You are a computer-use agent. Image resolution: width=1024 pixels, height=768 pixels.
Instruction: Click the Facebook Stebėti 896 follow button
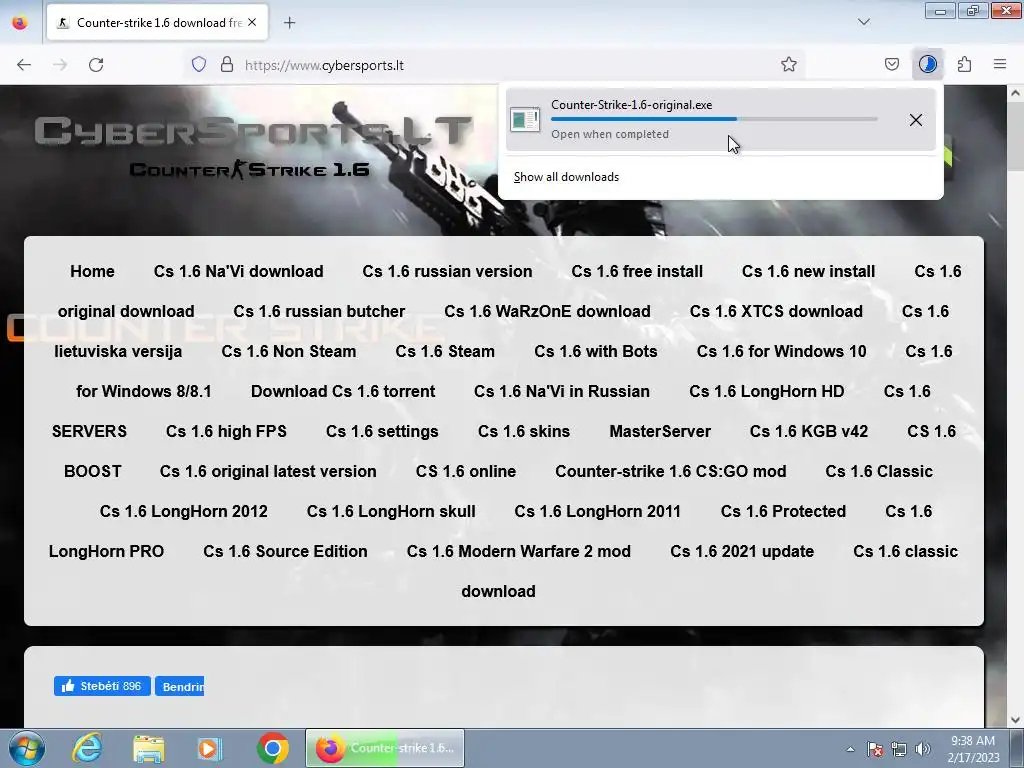tap(102, 686)
